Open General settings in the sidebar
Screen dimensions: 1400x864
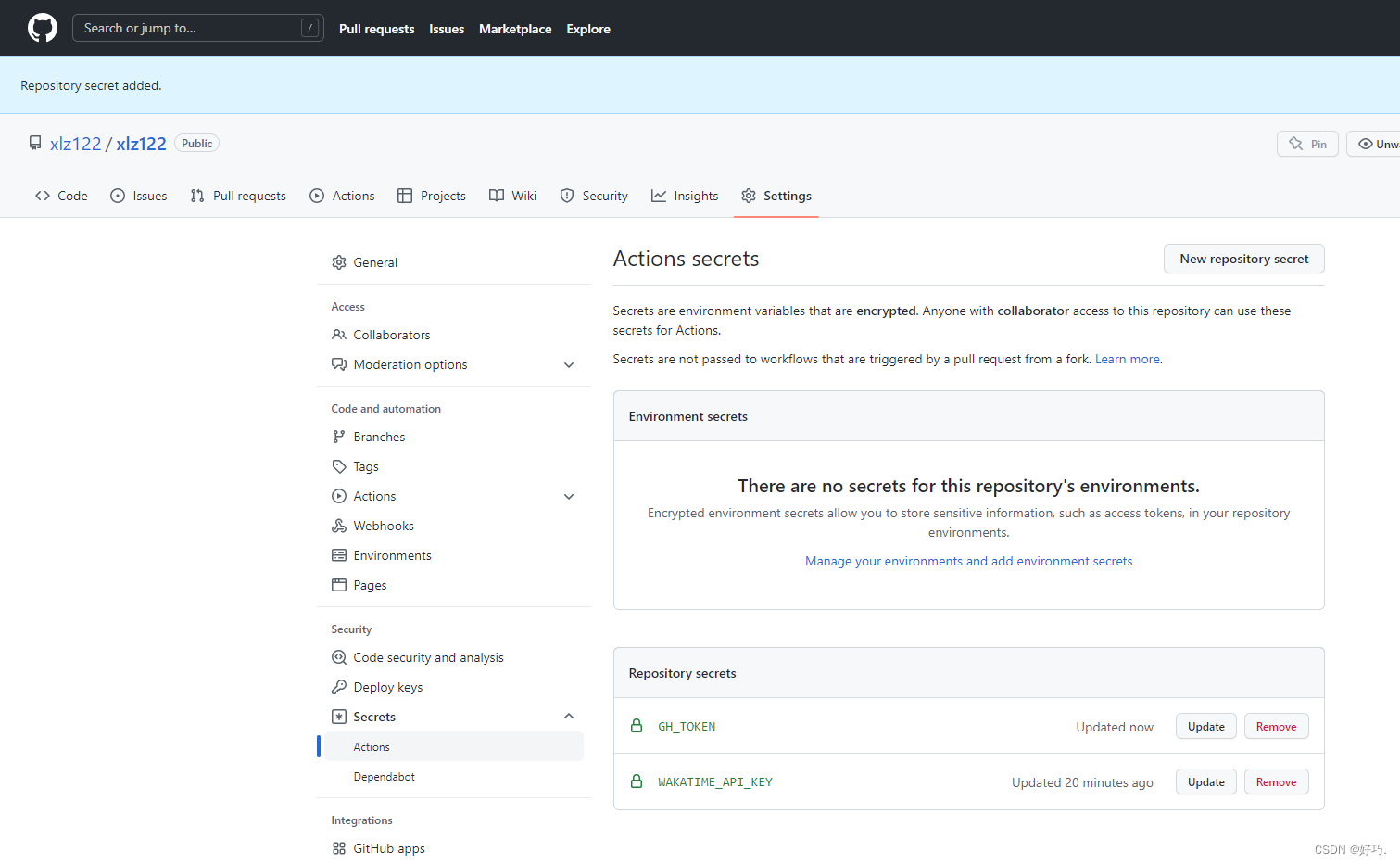tap(454, 262)
